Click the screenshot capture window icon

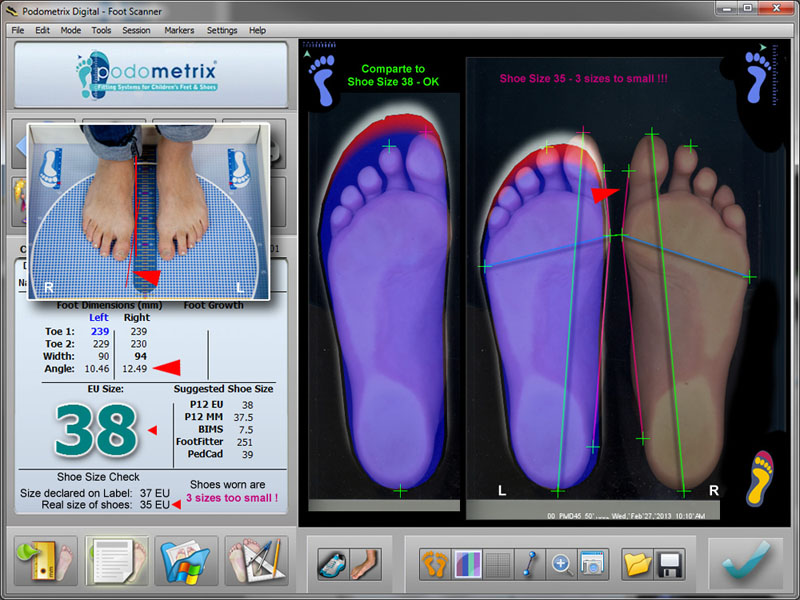[x=592, y=564]
